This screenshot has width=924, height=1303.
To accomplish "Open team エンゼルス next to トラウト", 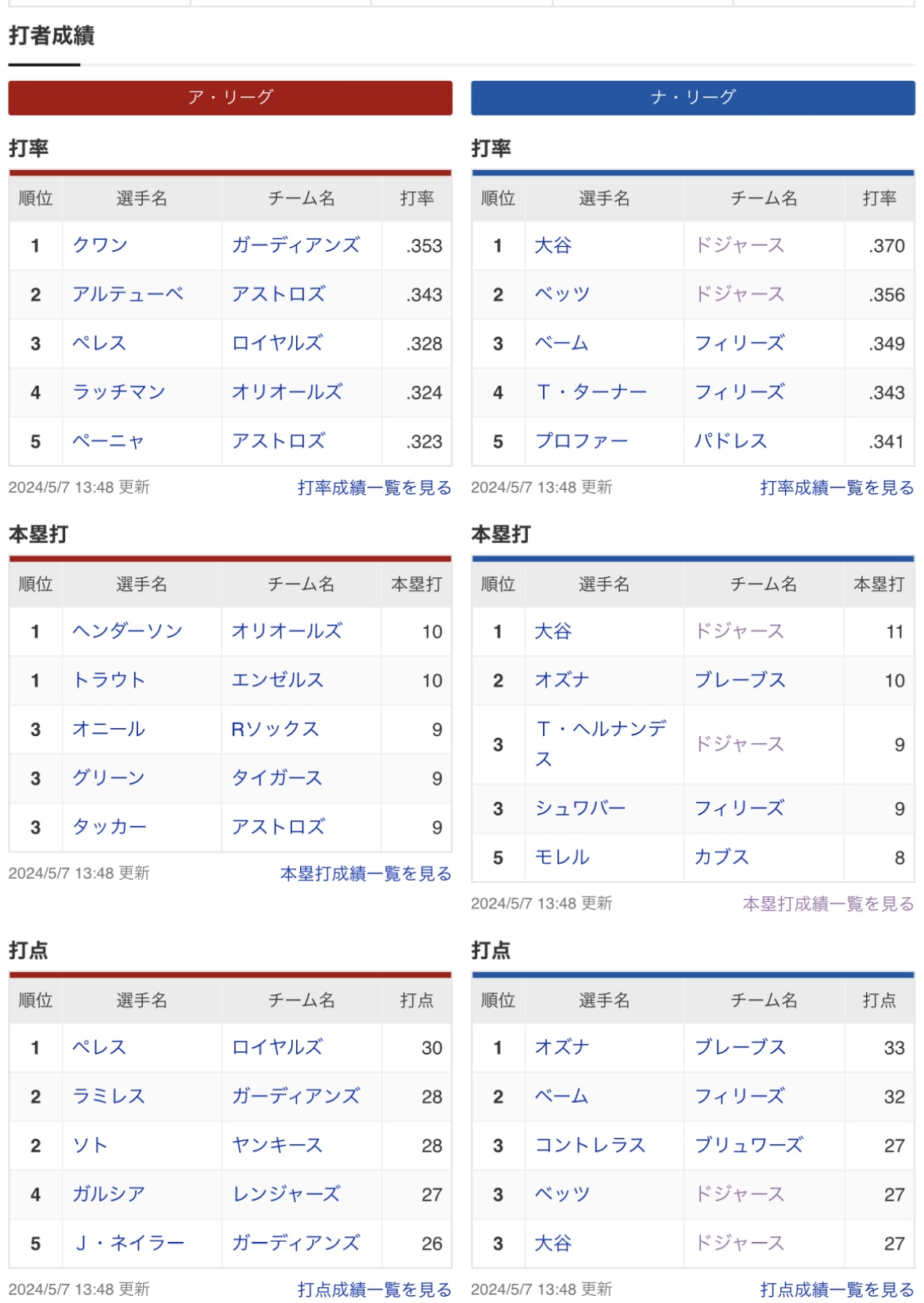I will (x=278, y=680).
